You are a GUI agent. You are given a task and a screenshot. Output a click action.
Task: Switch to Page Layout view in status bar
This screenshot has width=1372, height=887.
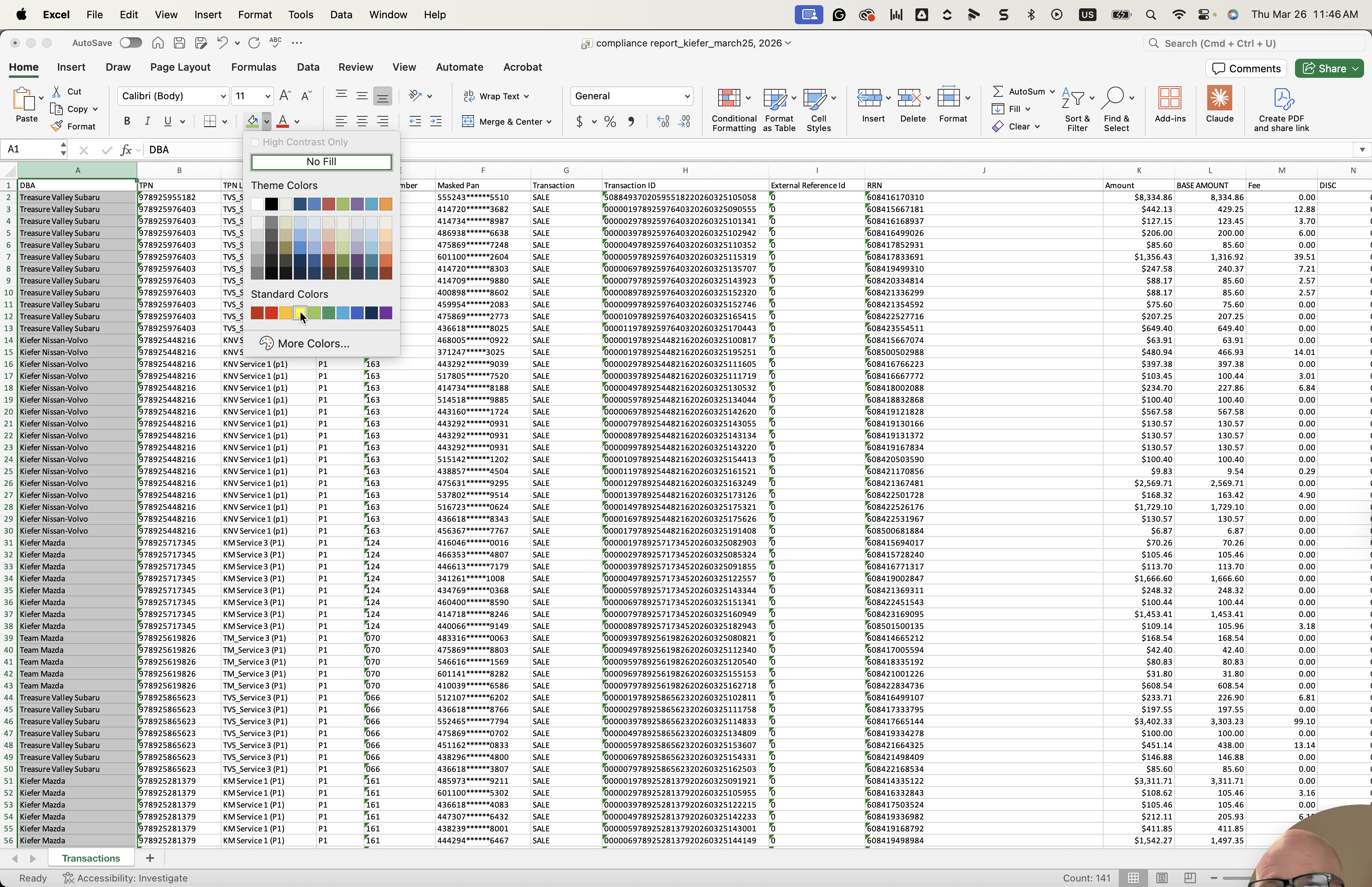pos(1162,878)
